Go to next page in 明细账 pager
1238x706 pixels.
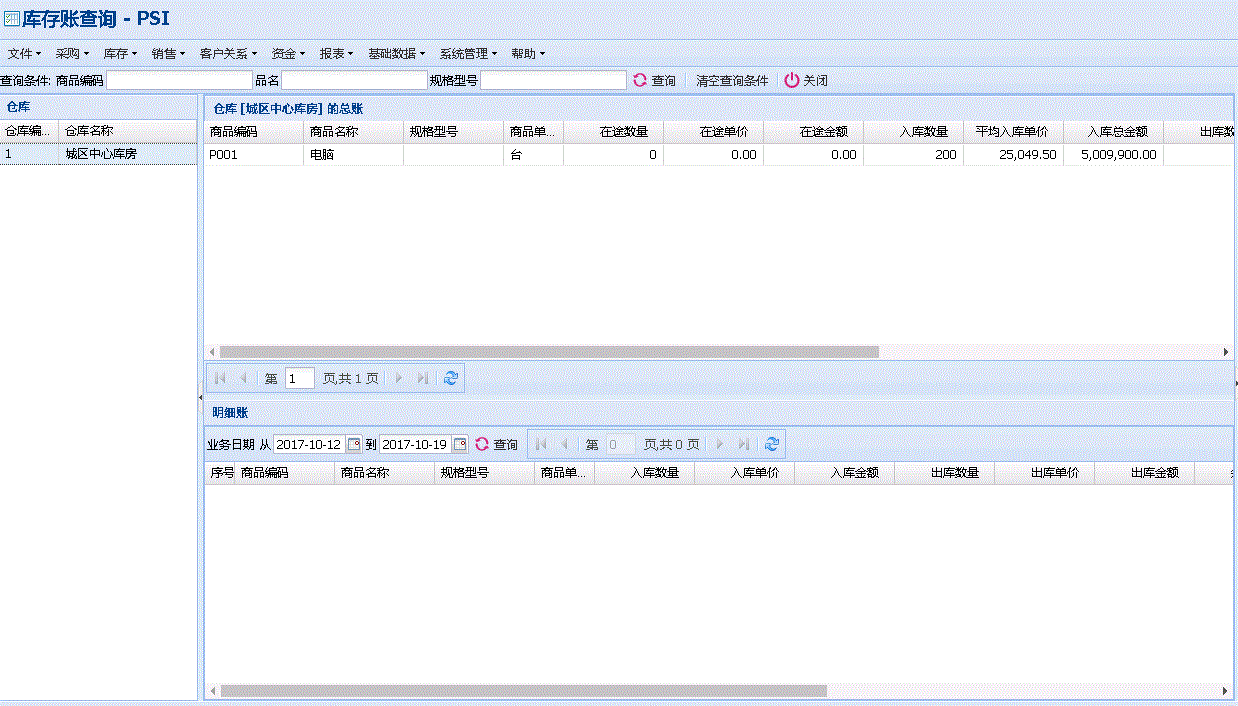tap(719, 444)
